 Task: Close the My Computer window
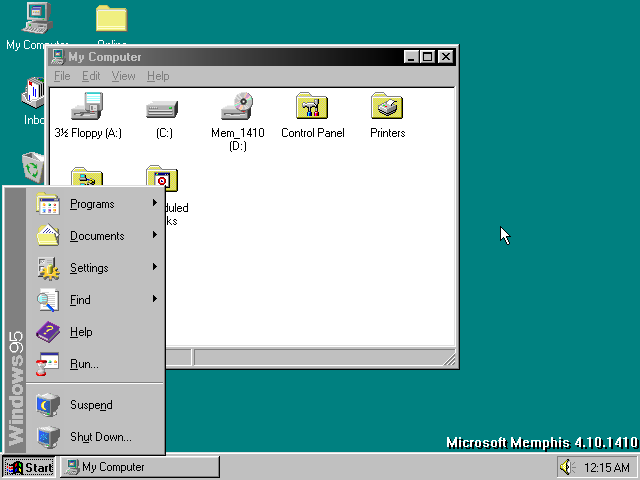click(x=446, y=57)
